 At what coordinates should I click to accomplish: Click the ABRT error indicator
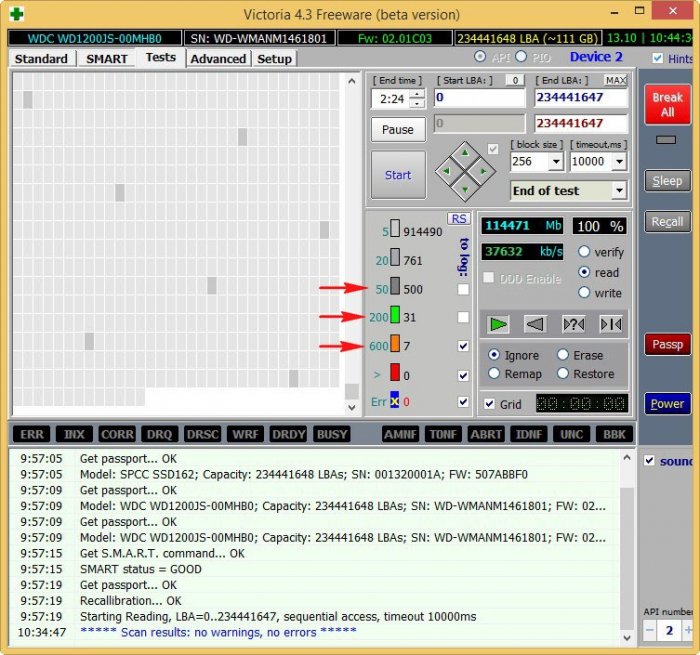(x=486, y=434)
